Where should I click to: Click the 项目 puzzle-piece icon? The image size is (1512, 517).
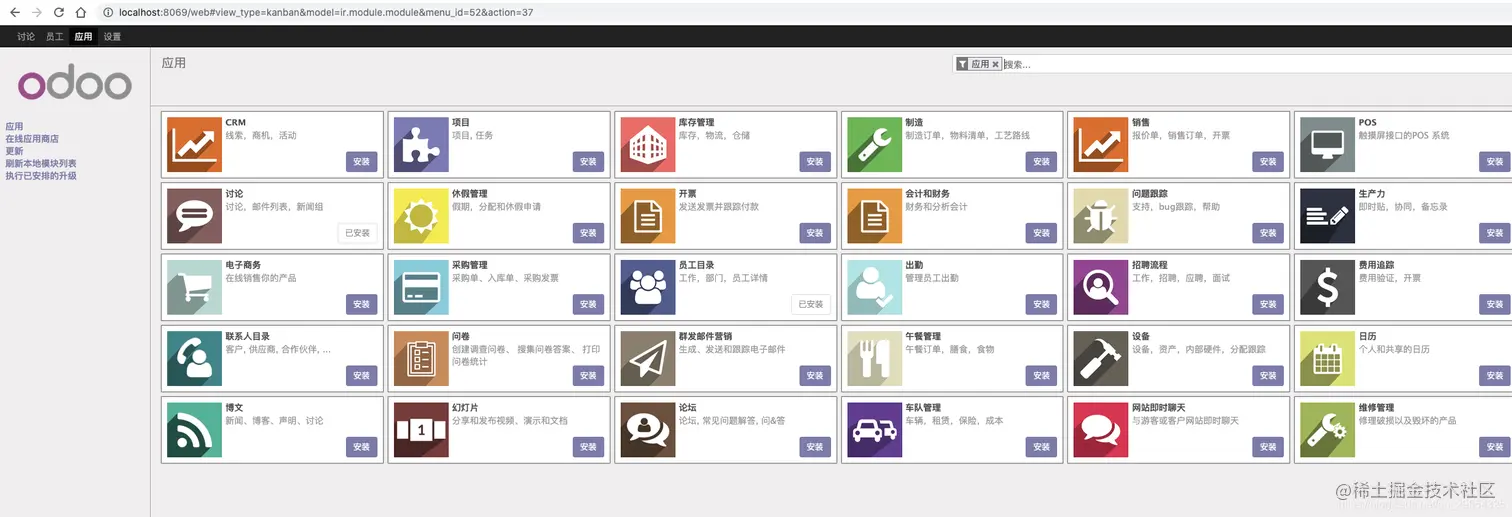pyautogui.click(x=421, y=145)
